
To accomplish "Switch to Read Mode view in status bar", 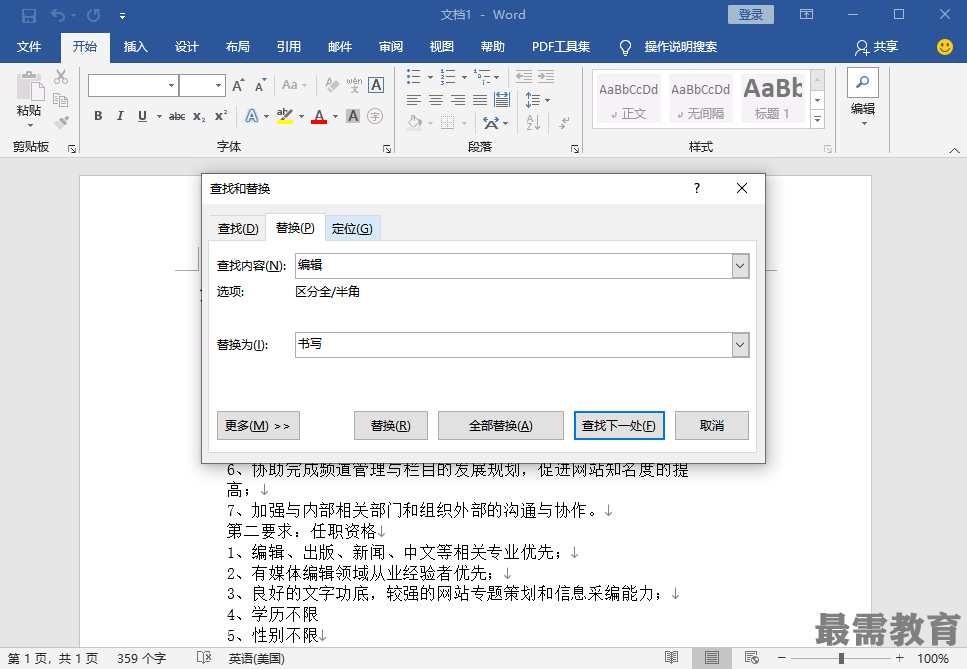I will click(x=672, y=658).
